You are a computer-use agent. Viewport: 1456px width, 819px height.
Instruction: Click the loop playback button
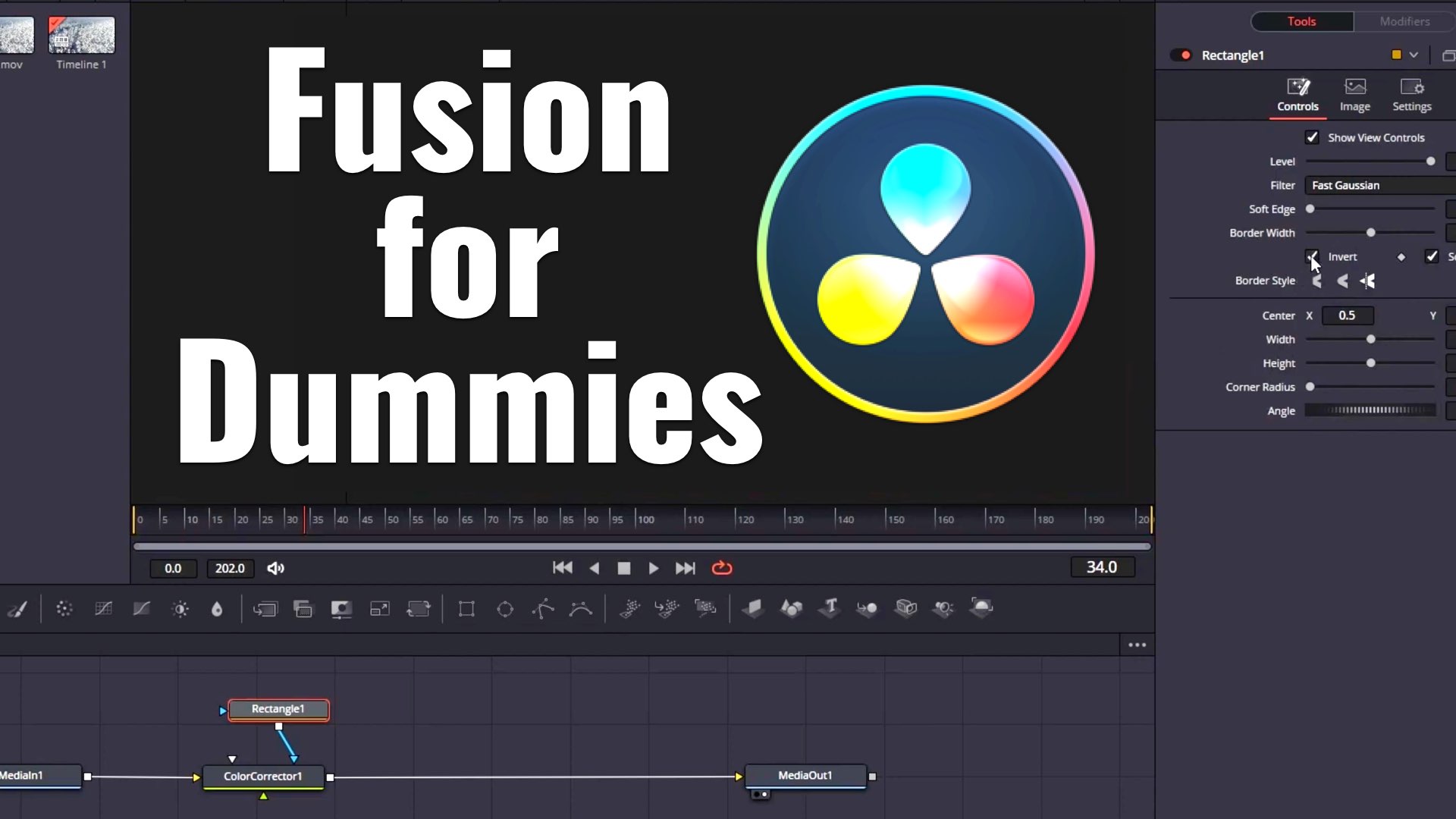(x=721, y=567)
